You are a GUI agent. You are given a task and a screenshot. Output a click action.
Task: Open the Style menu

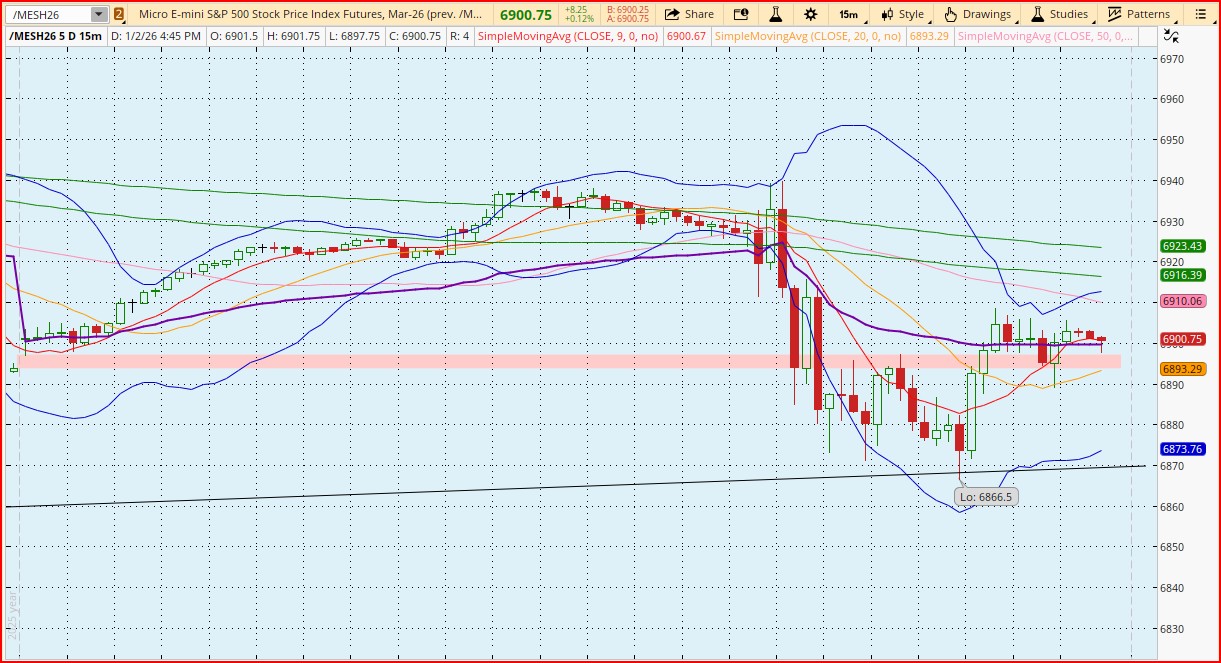pyautogui.click(x=903, y=14)
